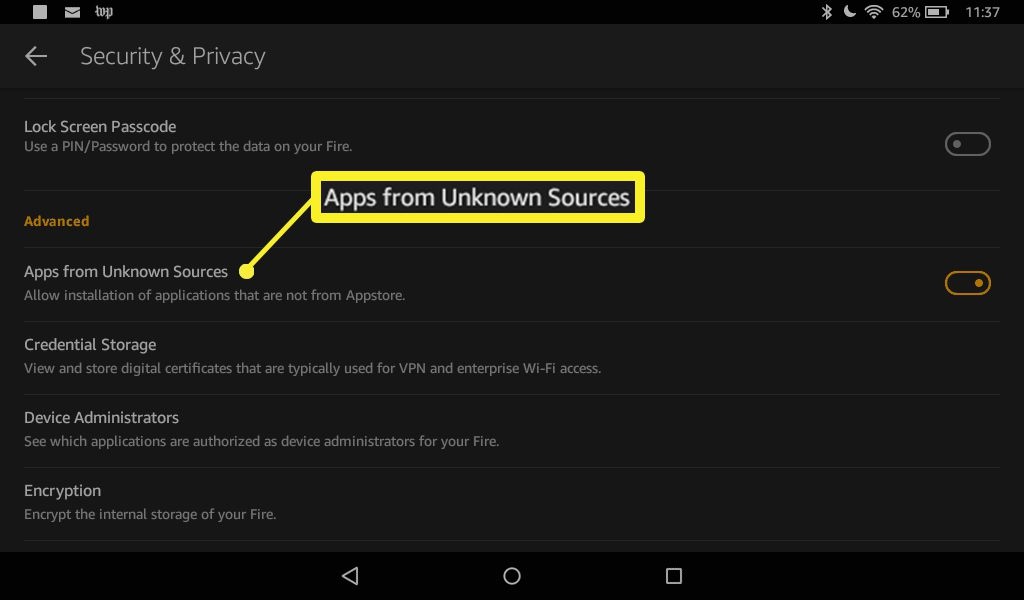Tap the battery status icon
The width and height of the screenshot is (1024, 600).
937,12
